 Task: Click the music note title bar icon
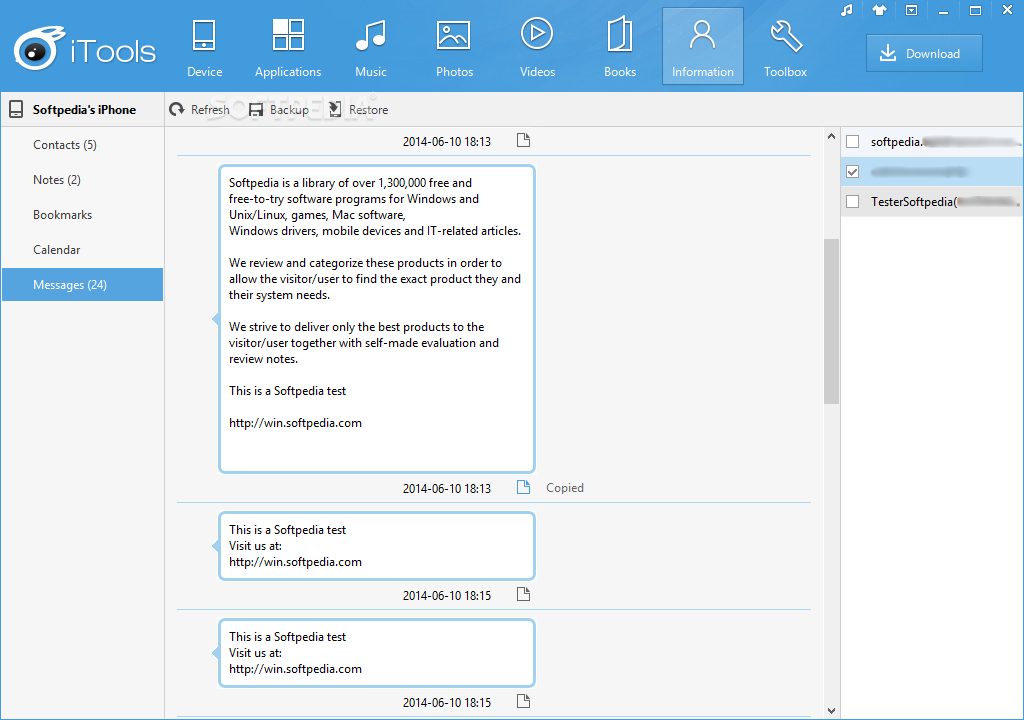click(x=846, y=10)
